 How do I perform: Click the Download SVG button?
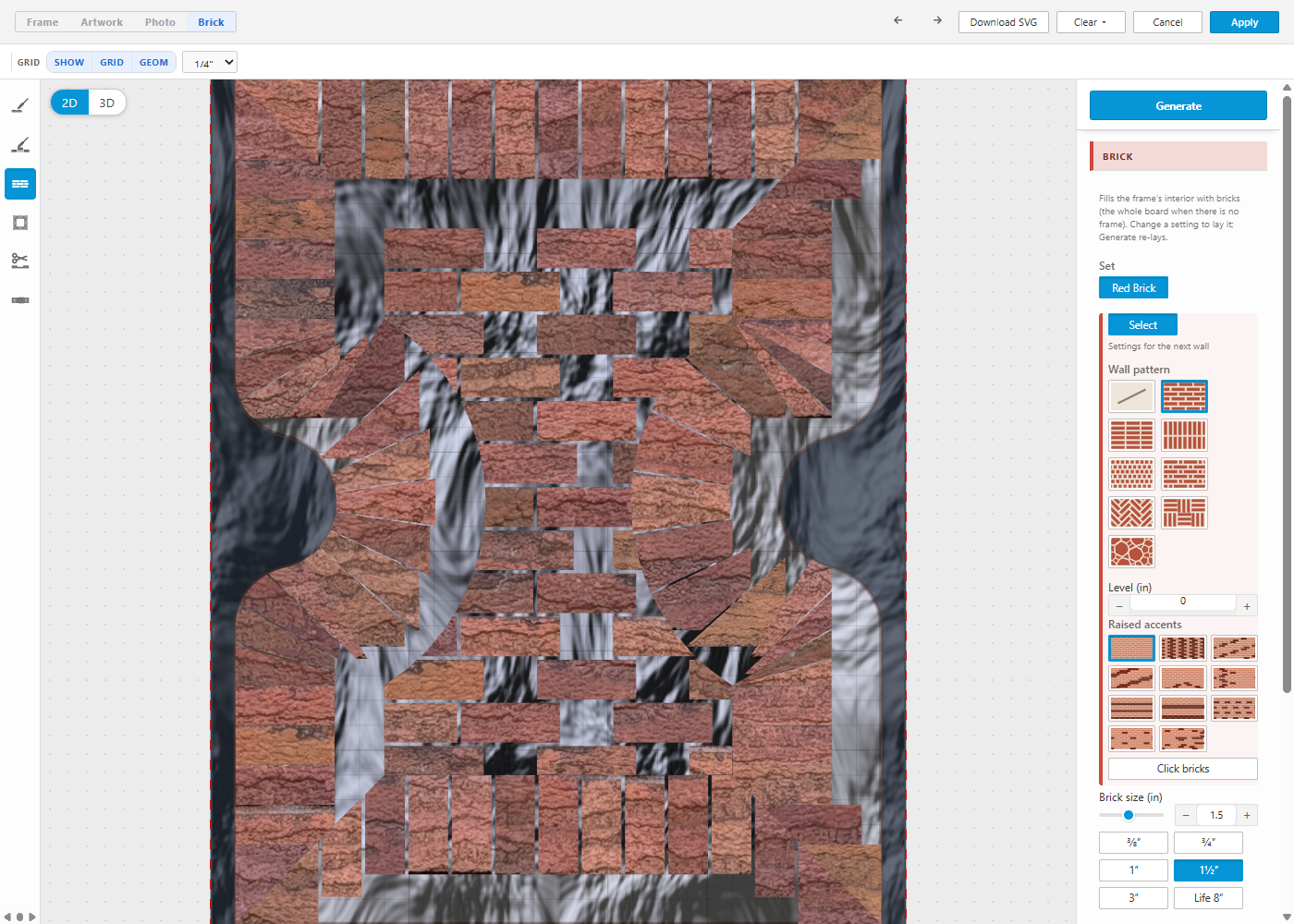[1004, 22]
